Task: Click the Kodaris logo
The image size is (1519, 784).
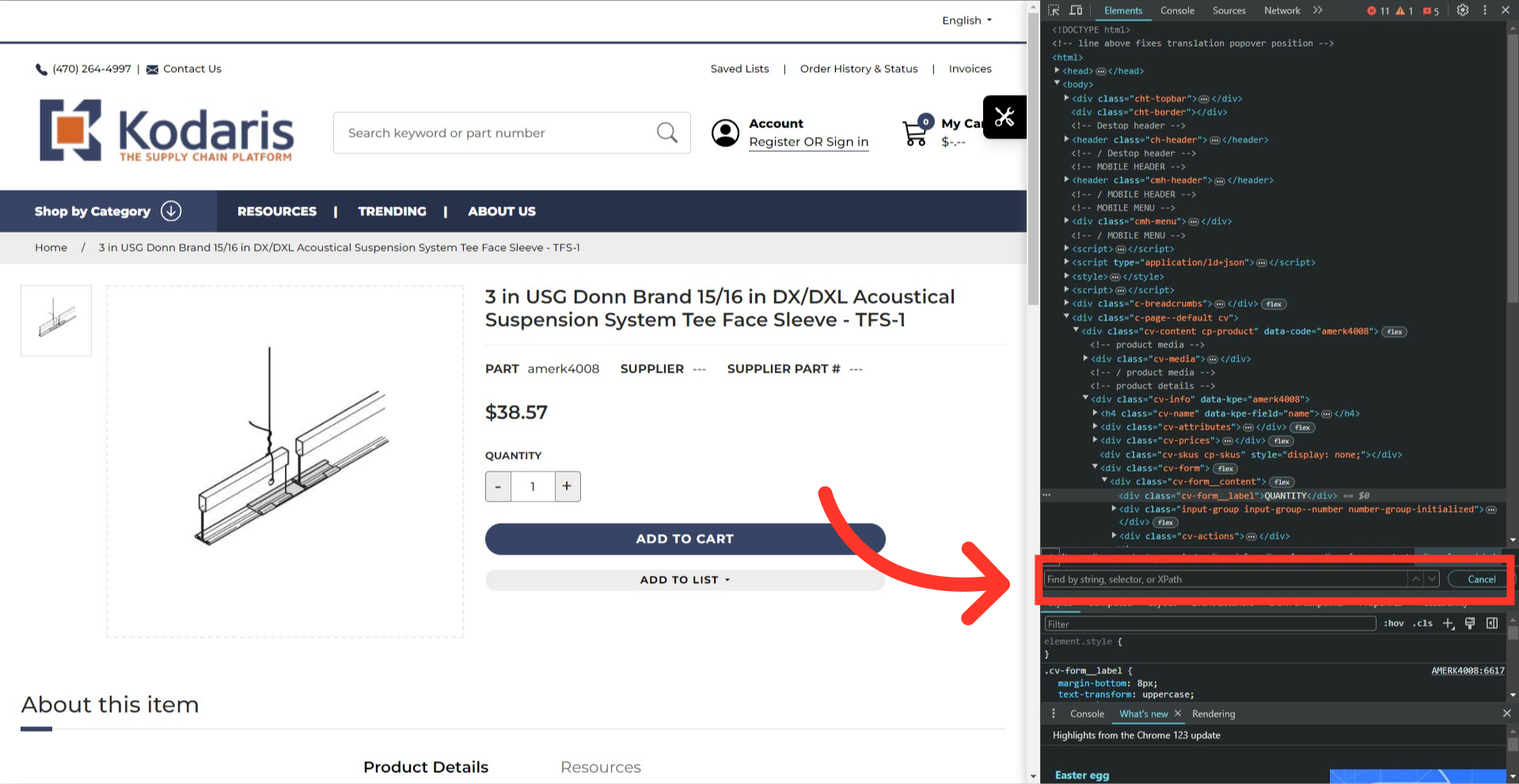Action: click(x=166, y=131)
